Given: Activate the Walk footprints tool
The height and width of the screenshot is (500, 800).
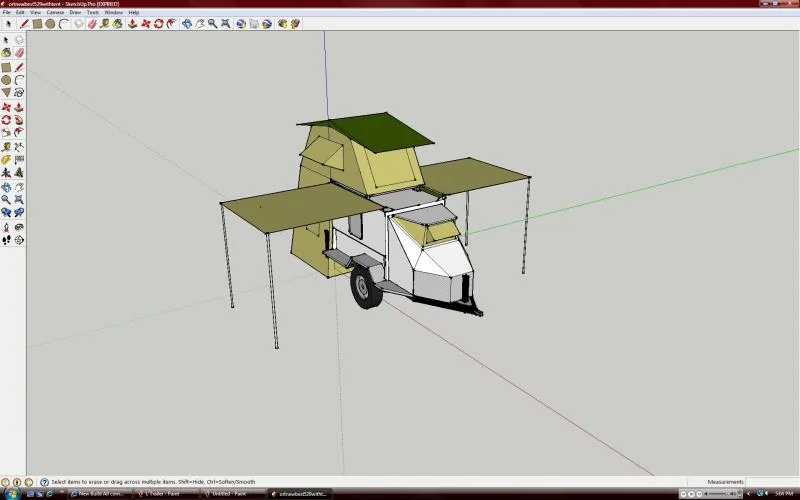Looking at the screenshot, I should click(6, 240).
